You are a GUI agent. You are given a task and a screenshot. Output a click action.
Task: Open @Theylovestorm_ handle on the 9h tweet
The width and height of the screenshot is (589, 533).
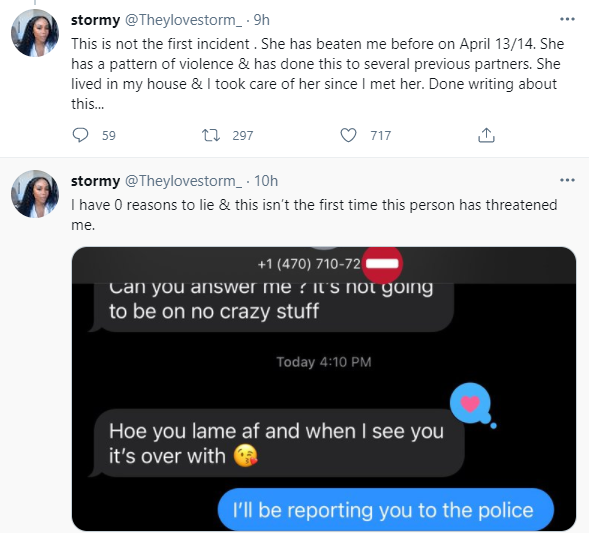tap(183, 20)
